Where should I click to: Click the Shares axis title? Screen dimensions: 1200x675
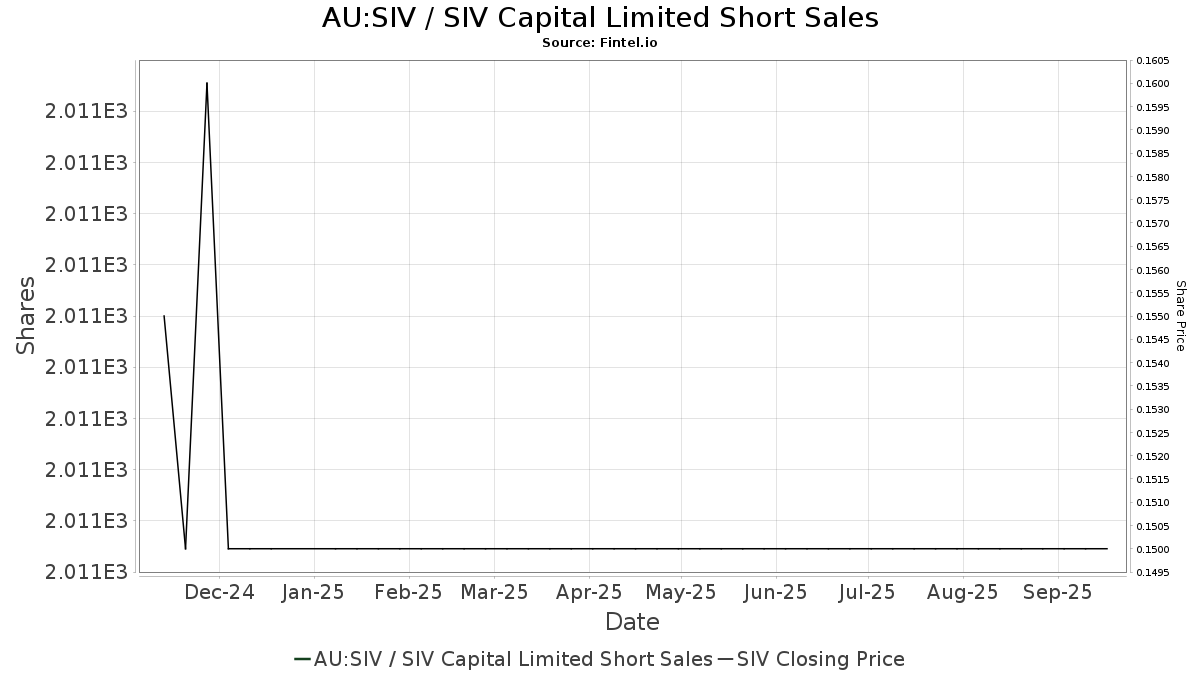tap(26, 315)
